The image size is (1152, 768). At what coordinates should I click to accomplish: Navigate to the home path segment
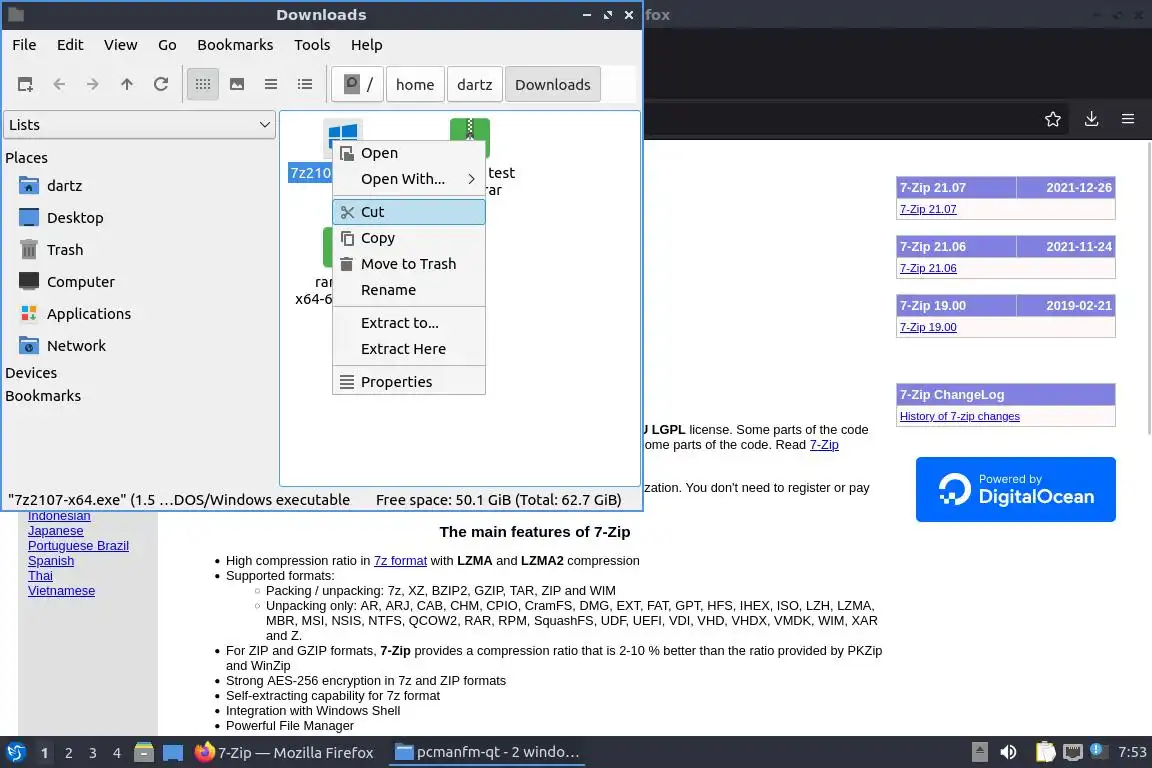point(415,85)
